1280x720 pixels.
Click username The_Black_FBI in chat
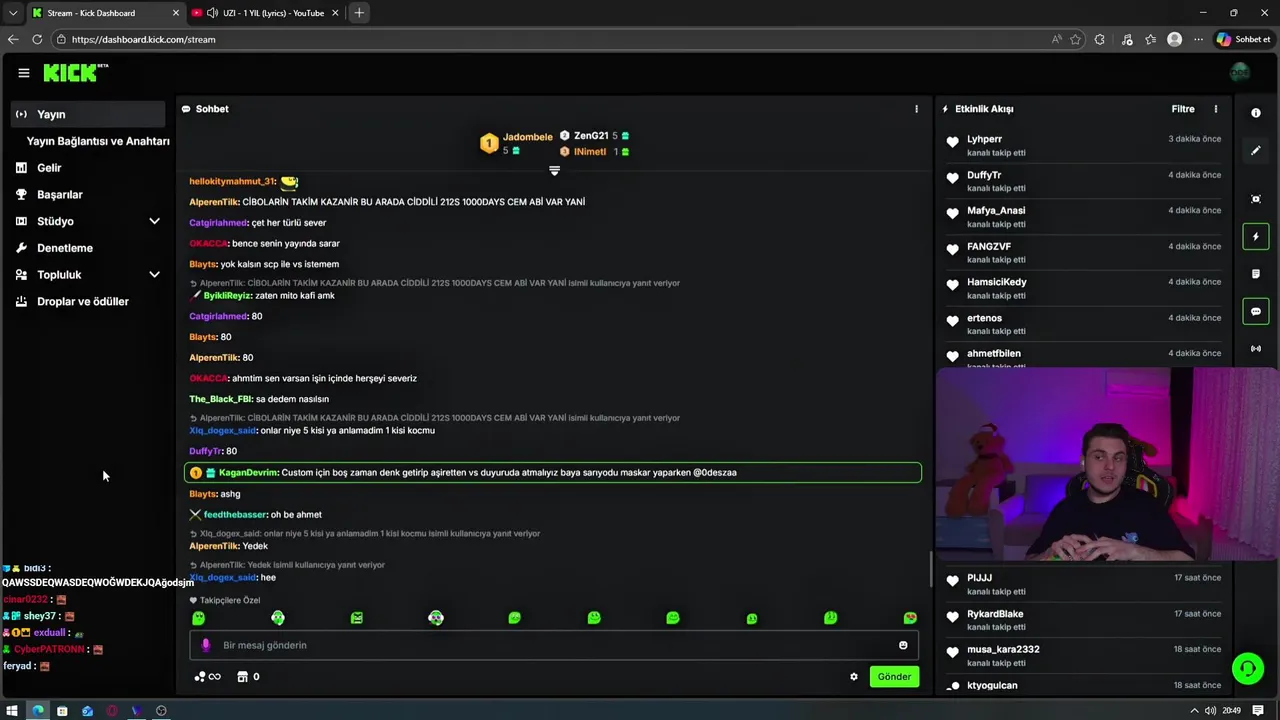pos(221,399)
